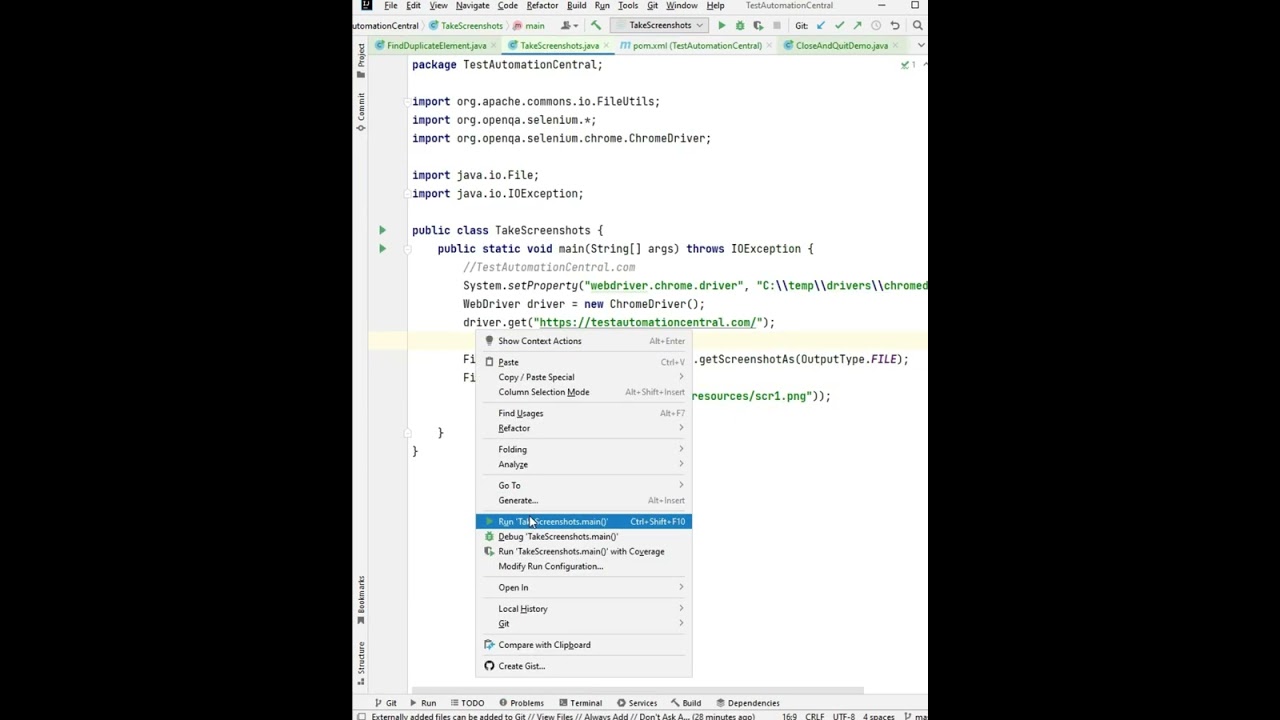Image resolution: width=1280 pixels, height=720 pixels.
Task: Open the Services tool window tab
Action: click(x=637, y=703)
